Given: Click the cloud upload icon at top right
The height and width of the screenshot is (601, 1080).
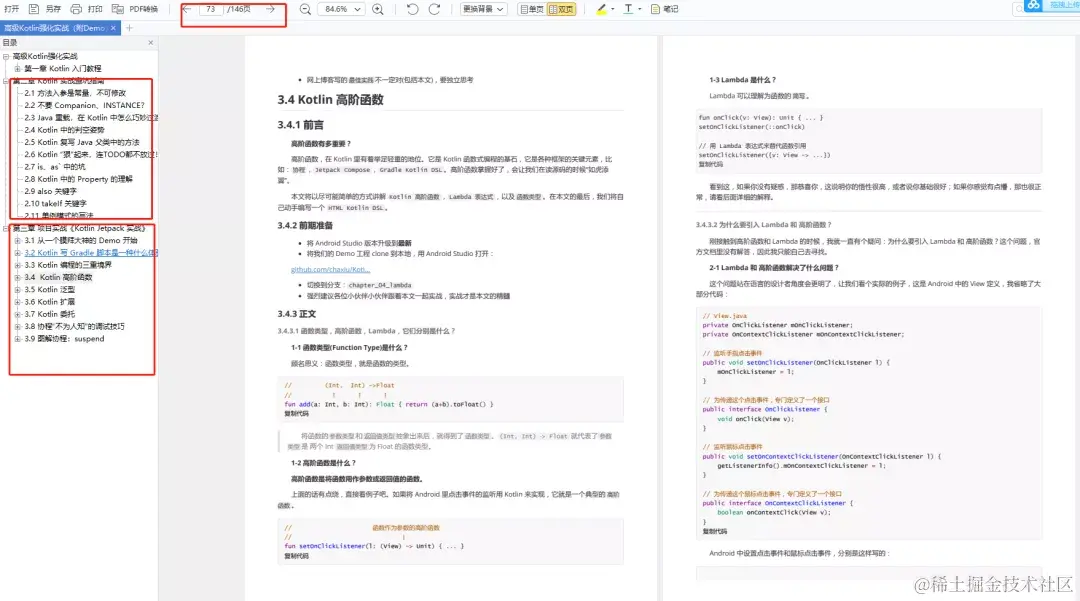Looking at the screenshot, I should [x=1035, y=7].
